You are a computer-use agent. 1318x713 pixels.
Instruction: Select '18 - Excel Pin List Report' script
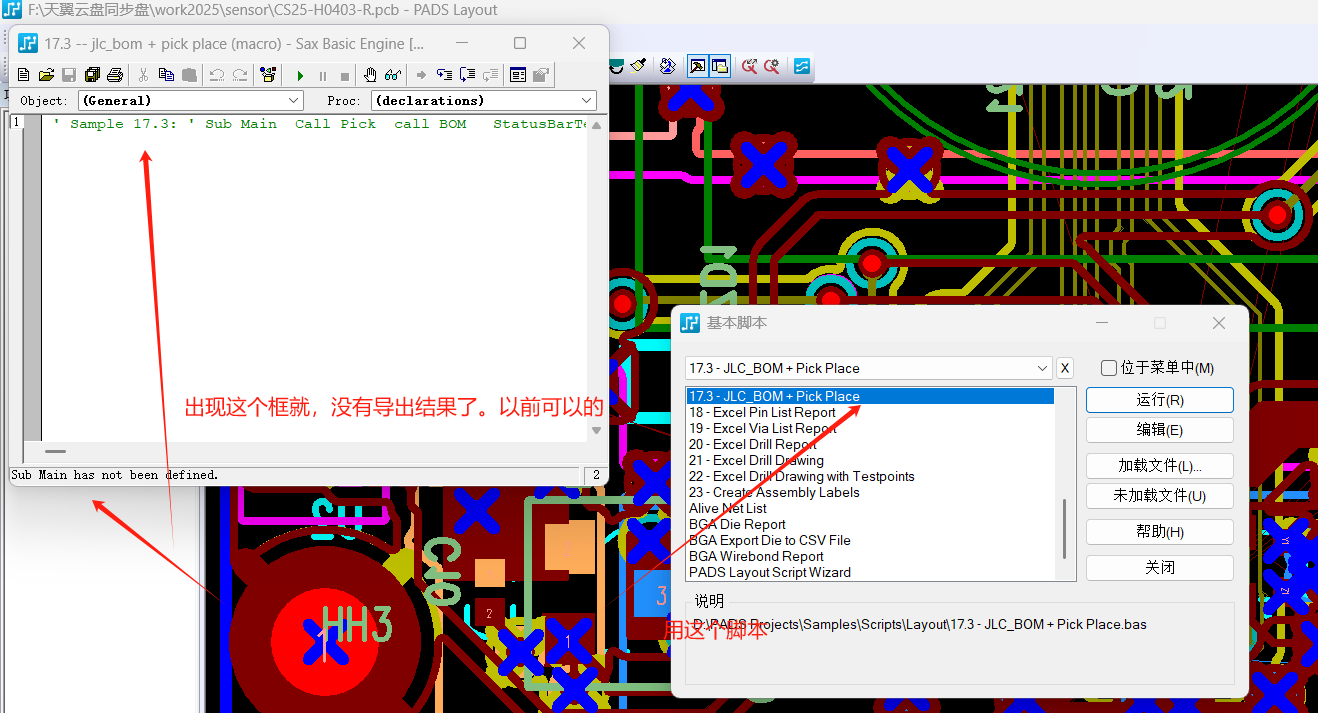point(762,412)
